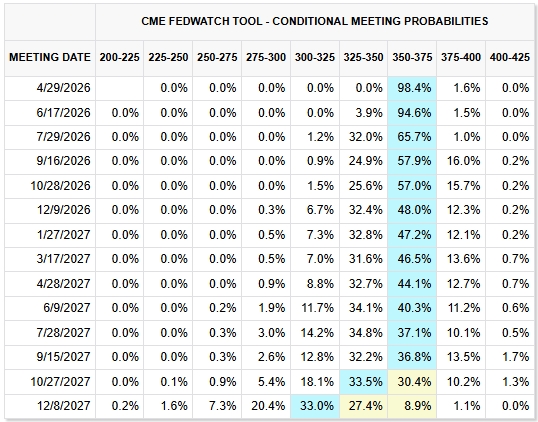Image resolution: width=538 pixels, height=422 pixels.
Task: Click the 12/8/2027 meeting date
Action: tap(63, 406)
